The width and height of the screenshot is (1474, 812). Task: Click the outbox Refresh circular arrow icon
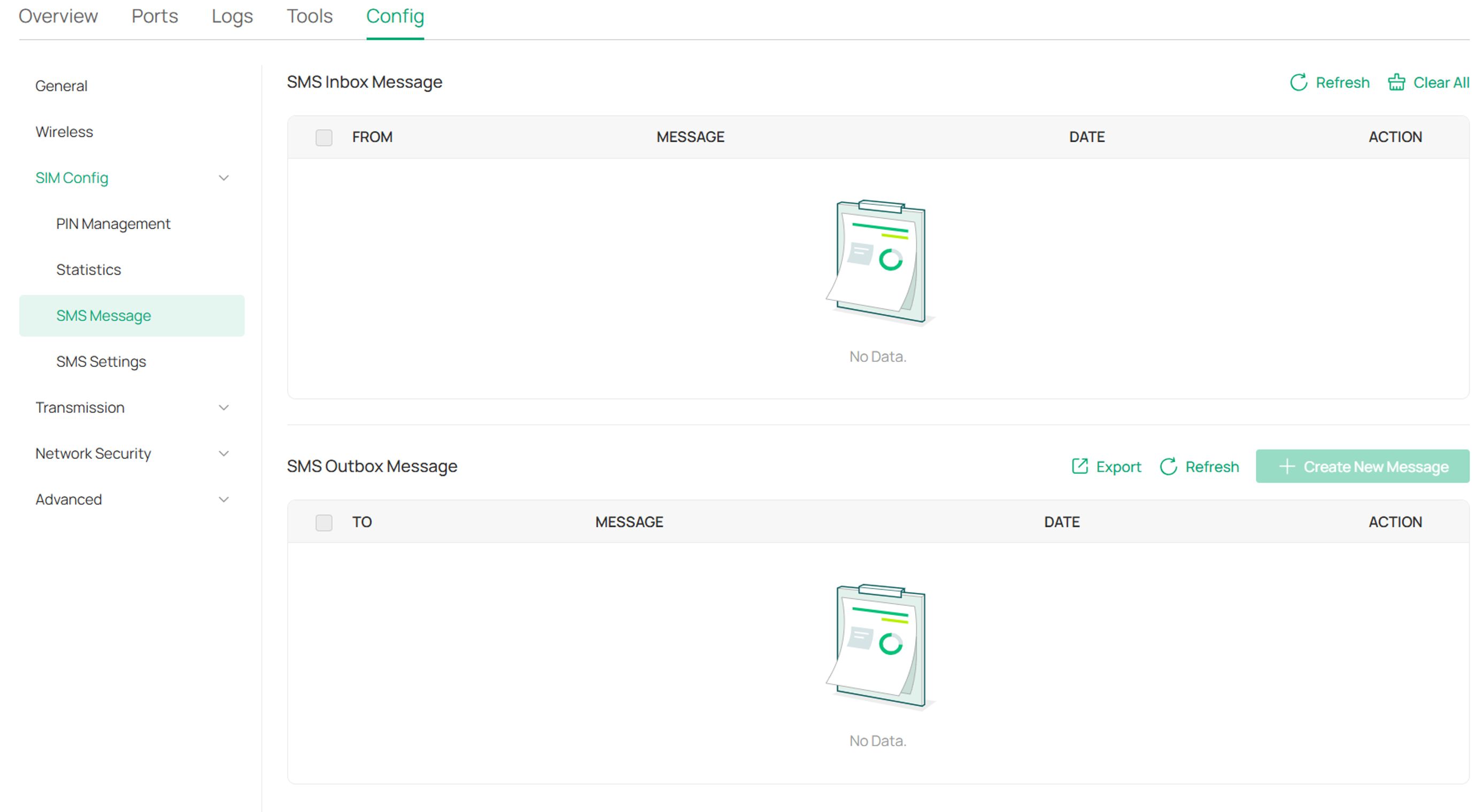1168,466
